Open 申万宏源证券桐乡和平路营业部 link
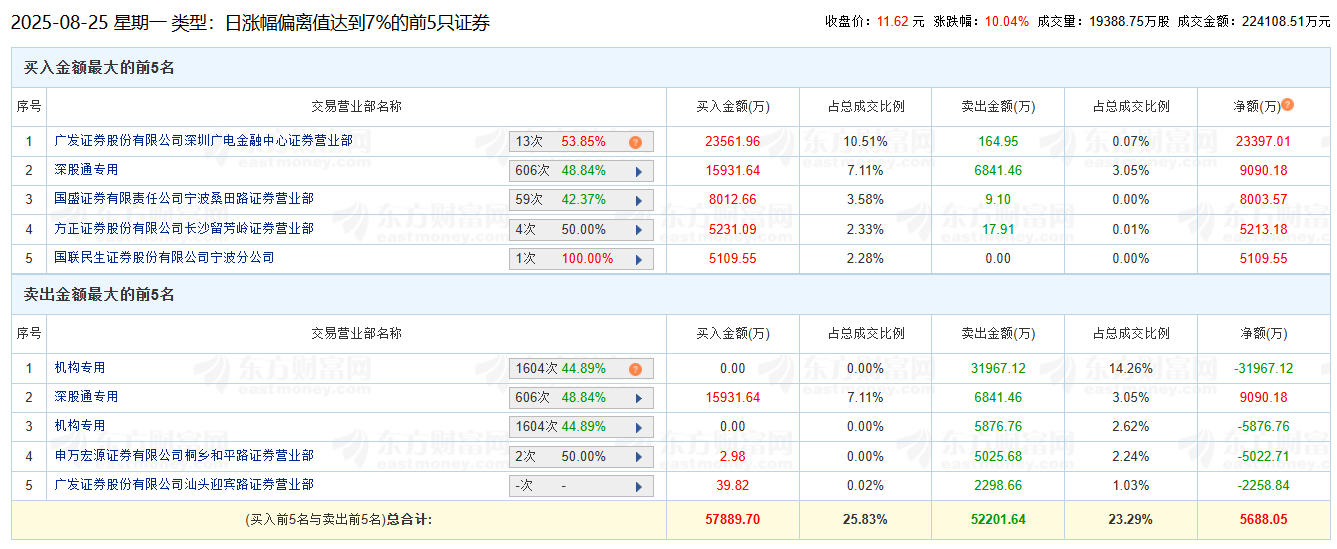1337x549 pixels. coord(184,455)
